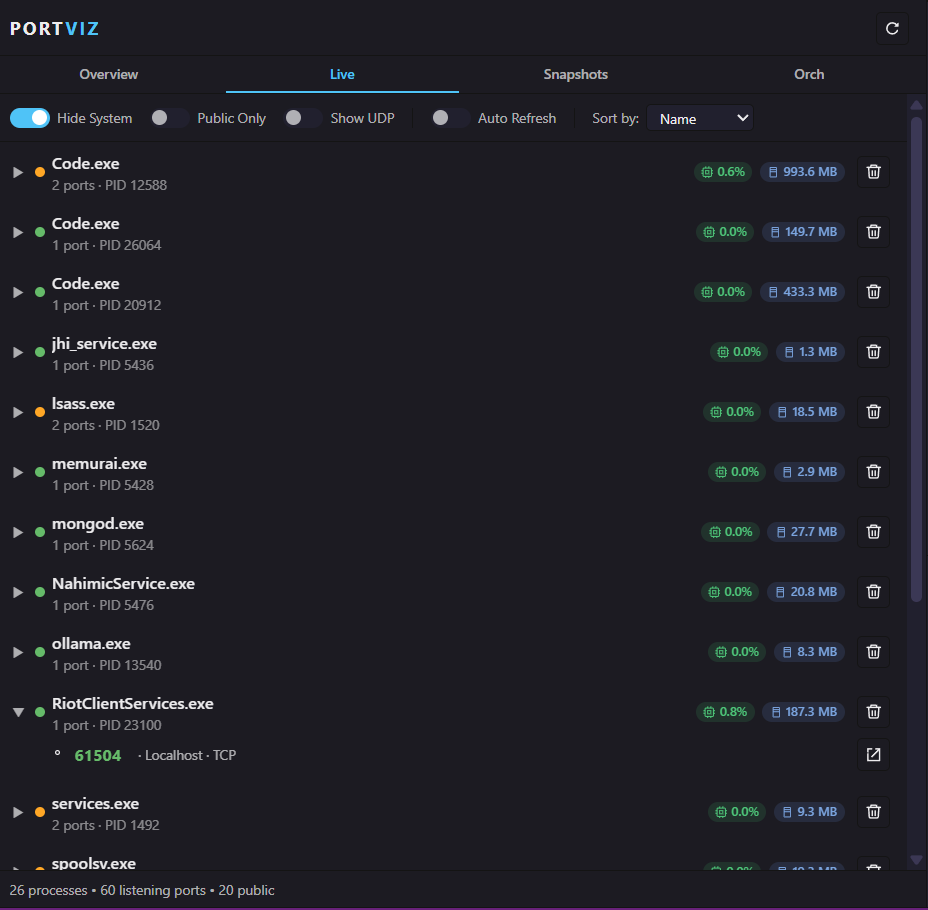Remove the lsass.exe process entry
928x910 pixels.
(x=872, y=411)
